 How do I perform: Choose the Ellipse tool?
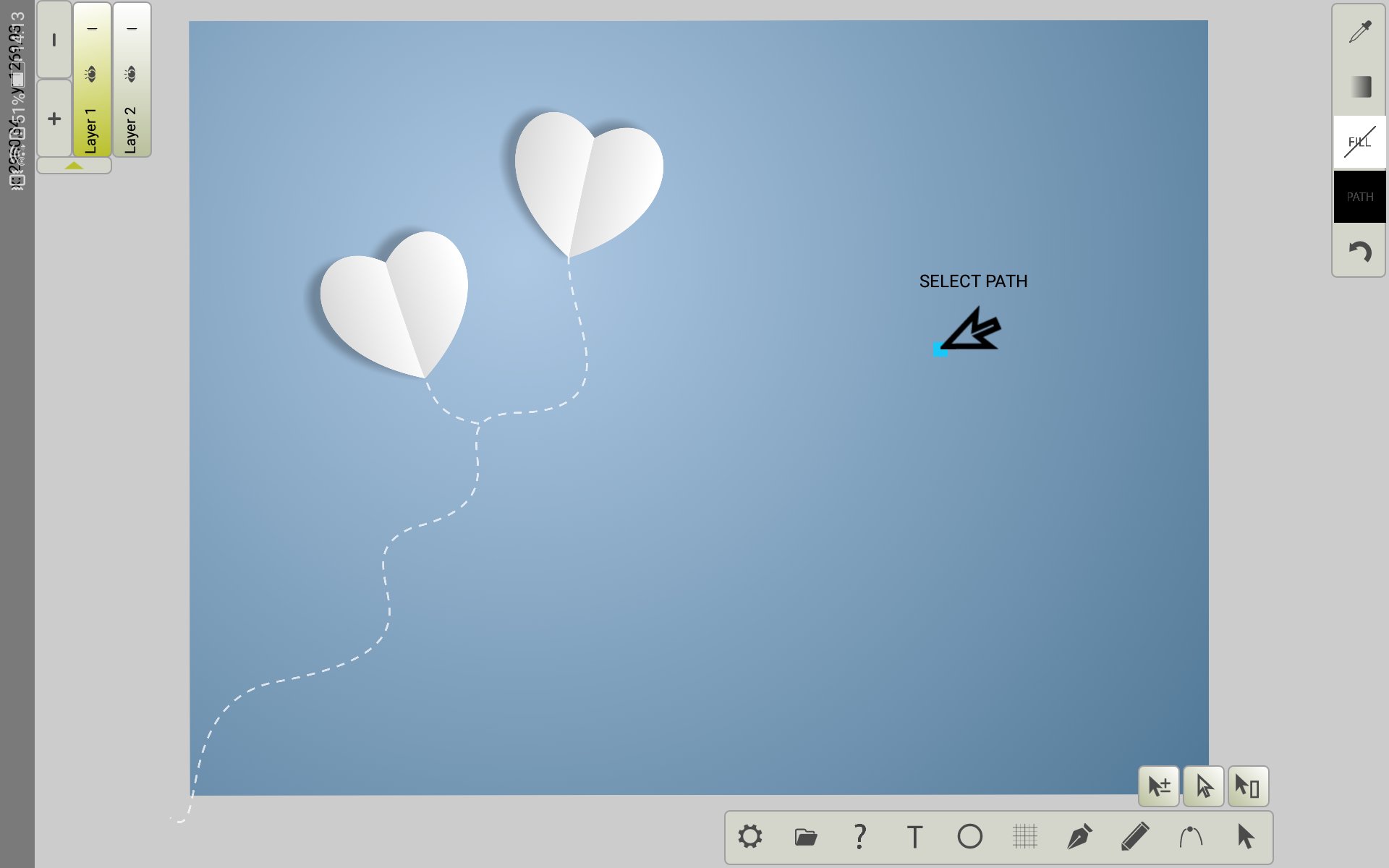[970, 837]
